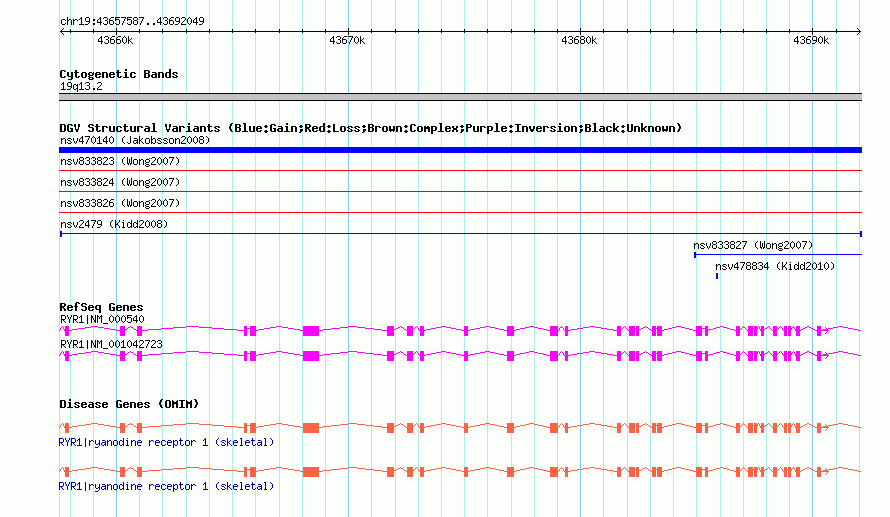Click the left arrowhead of the ruler
Screen dimensions: 890x517
62,31
